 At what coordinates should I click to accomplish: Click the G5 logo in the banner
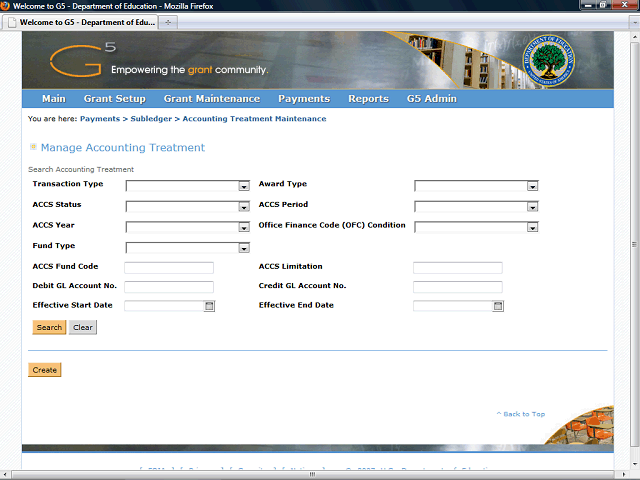coord(83,60)
